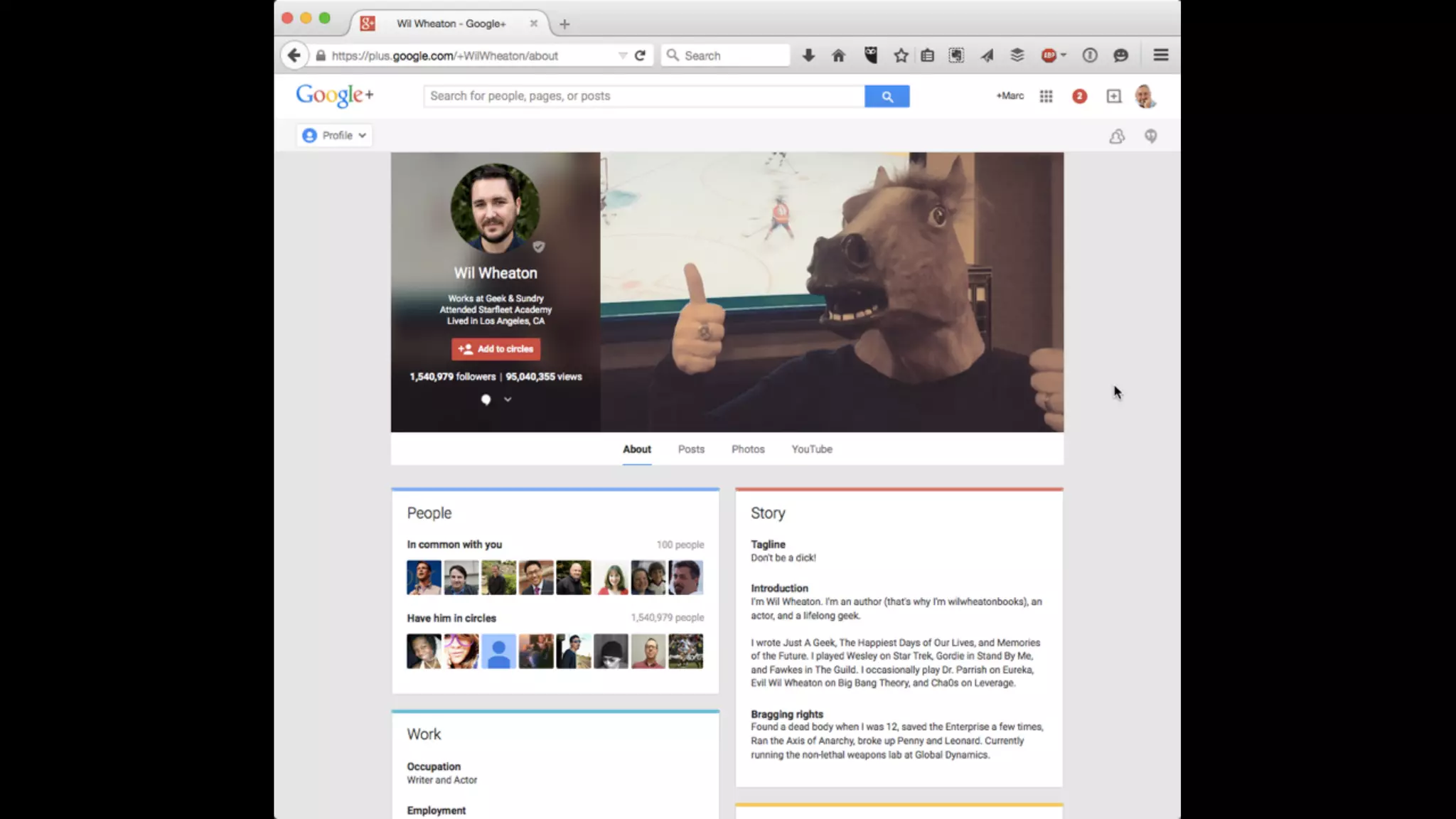Click the Add to circles button

pos(496,349)
